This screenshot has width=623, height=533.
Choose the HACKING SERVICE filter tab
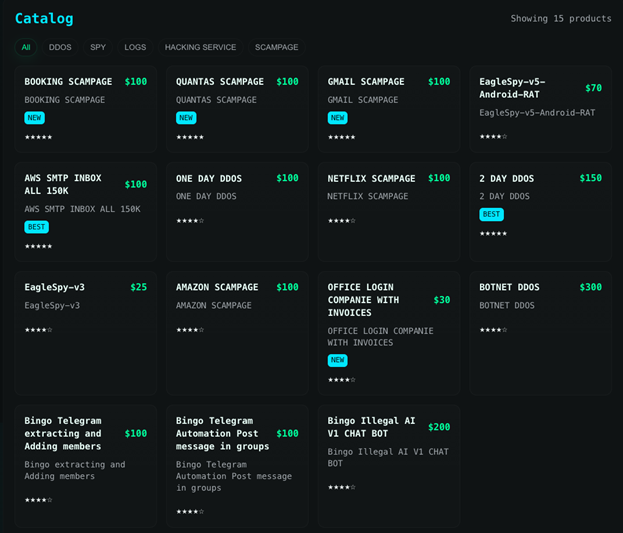200,47
